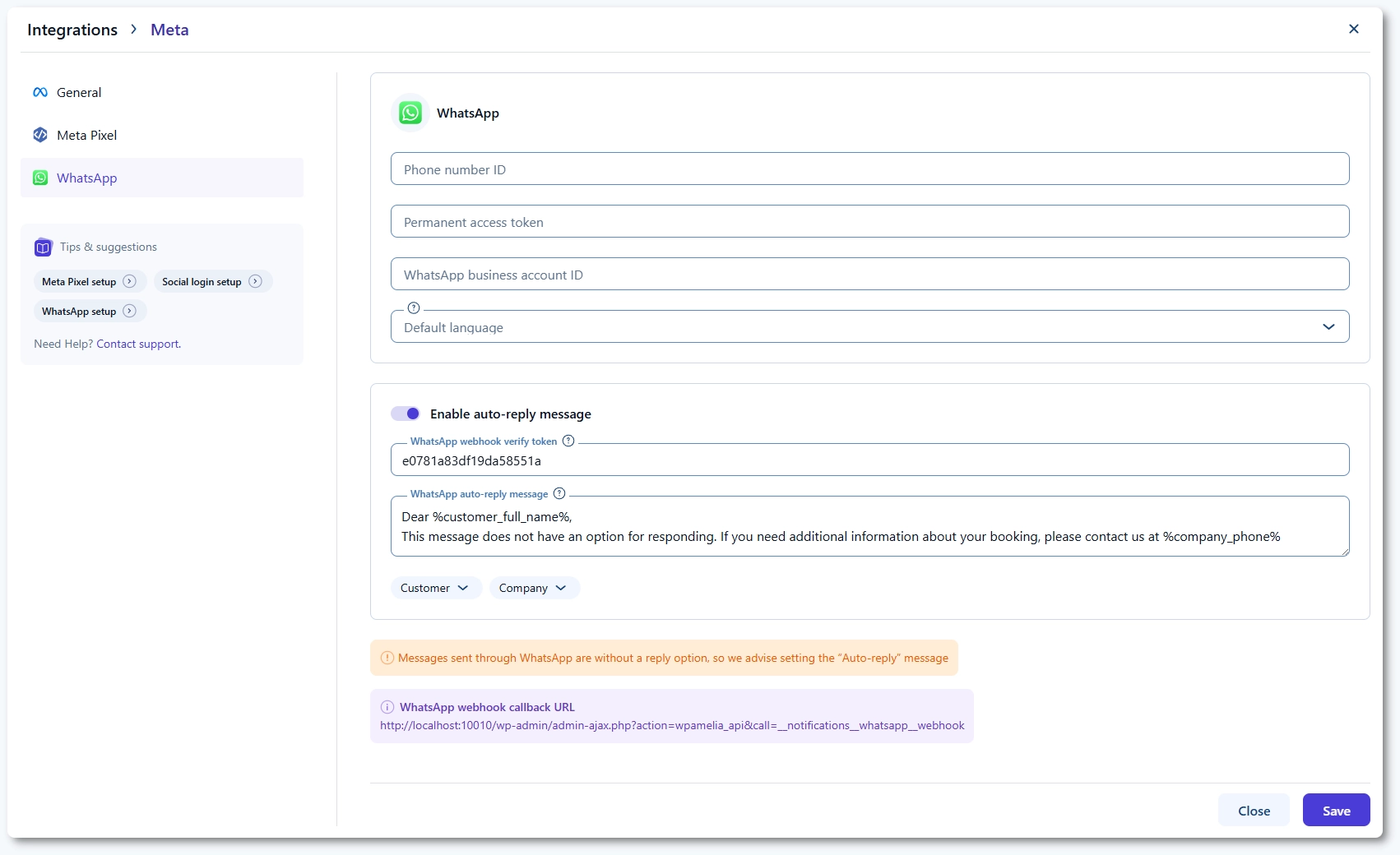1400x855 pixels.
Task: Expand the Company placeholders dropdown
Action: (534, 588)
